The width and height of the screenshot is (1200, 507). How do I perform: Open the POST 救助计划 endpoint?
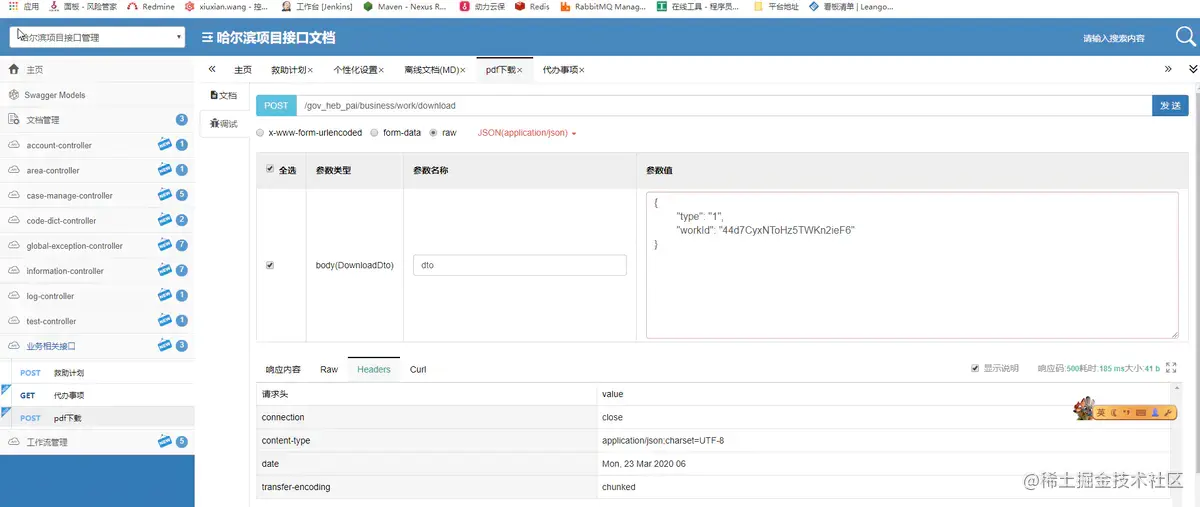97,372
